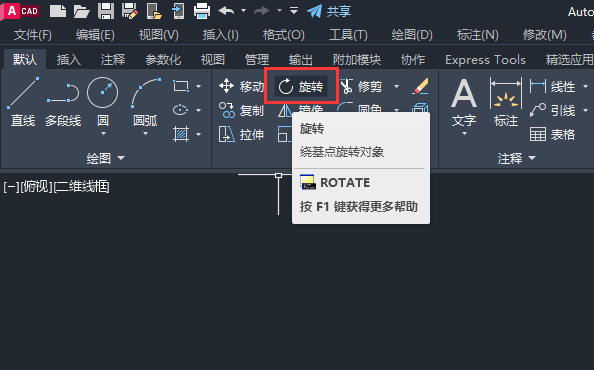The height and width of the screenshot is (370, 594).
Task: Open the rectangle tool dropdown arrow
Action: pos(199,87)
